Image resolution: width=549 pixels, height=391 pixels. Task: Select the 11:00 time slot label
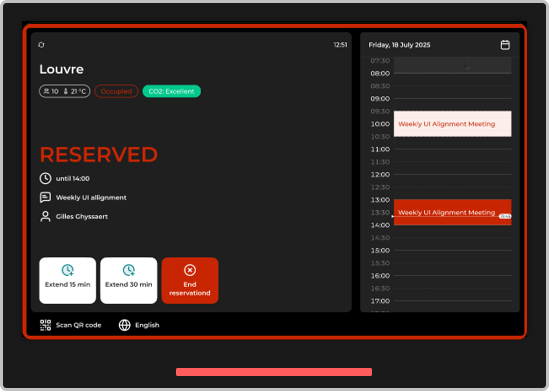[380, 149]
